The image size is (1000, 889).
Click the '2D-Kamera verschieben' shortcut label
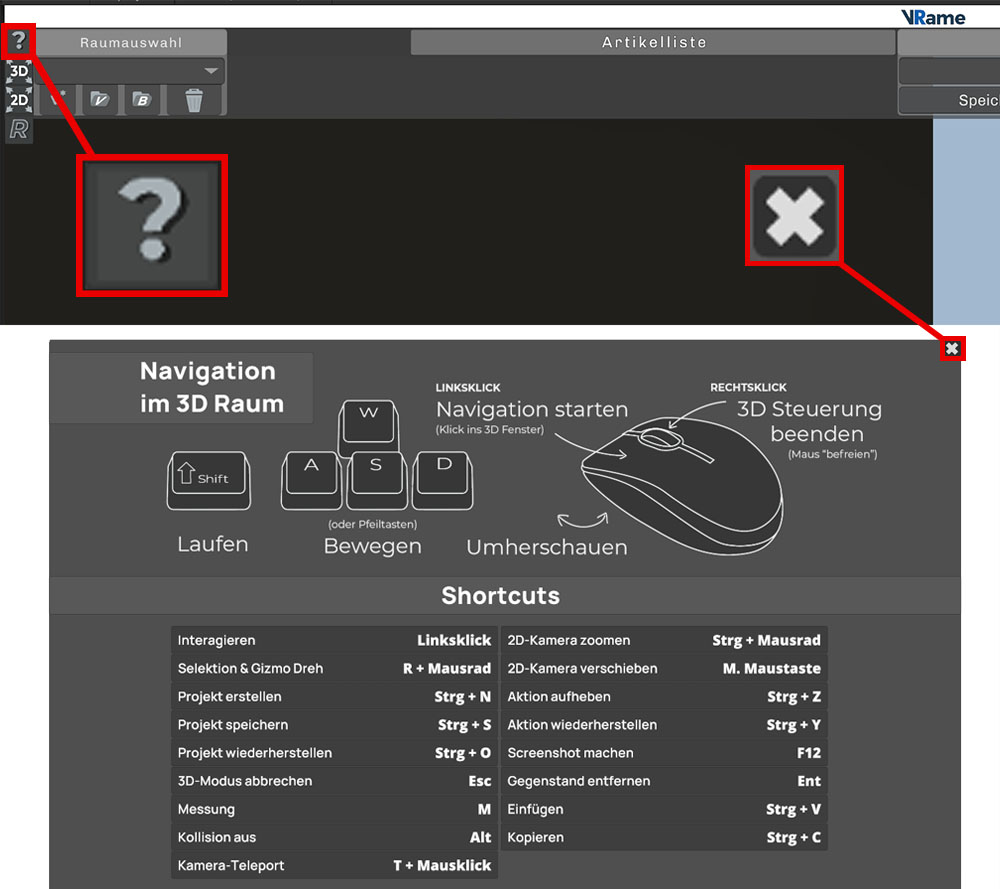point(582,668)
